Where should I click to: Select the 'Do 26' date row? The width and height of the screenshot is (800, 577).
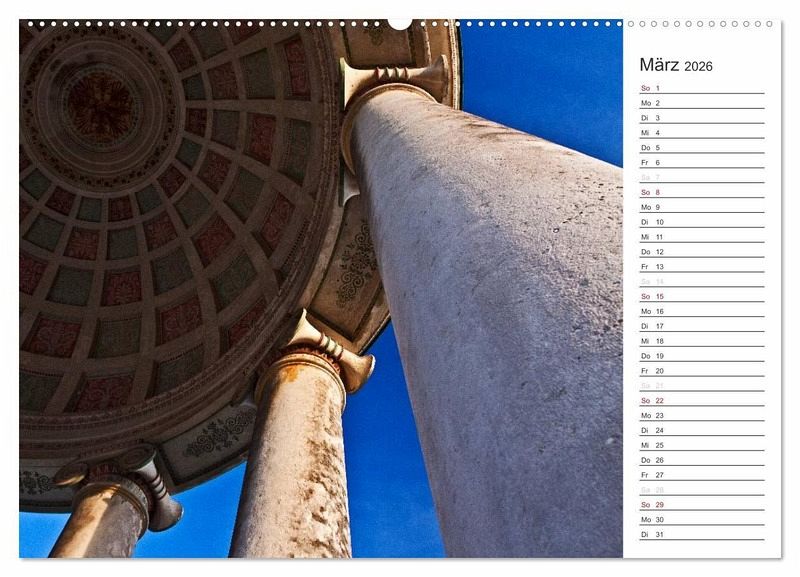[x=702, y=460]
